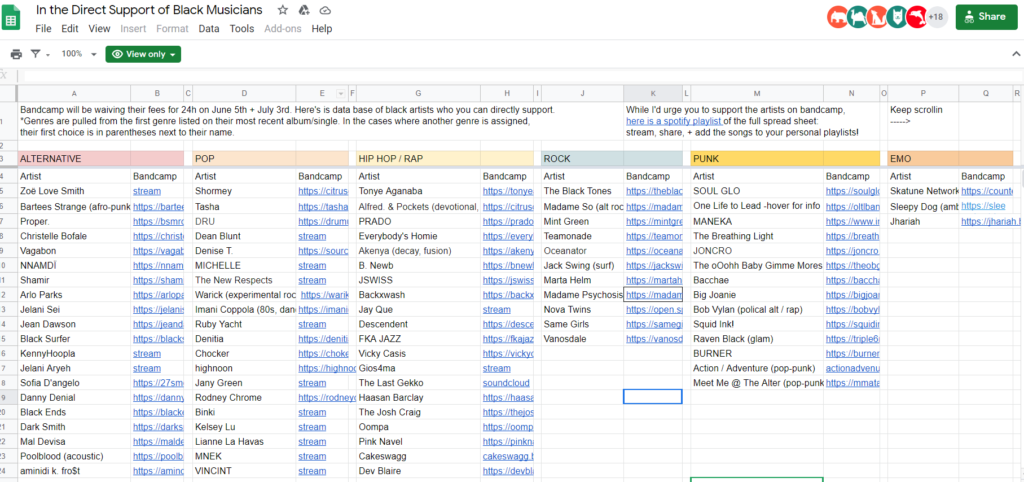
Task: Select the cell containing Lianne La Havas
Action: 244,442
